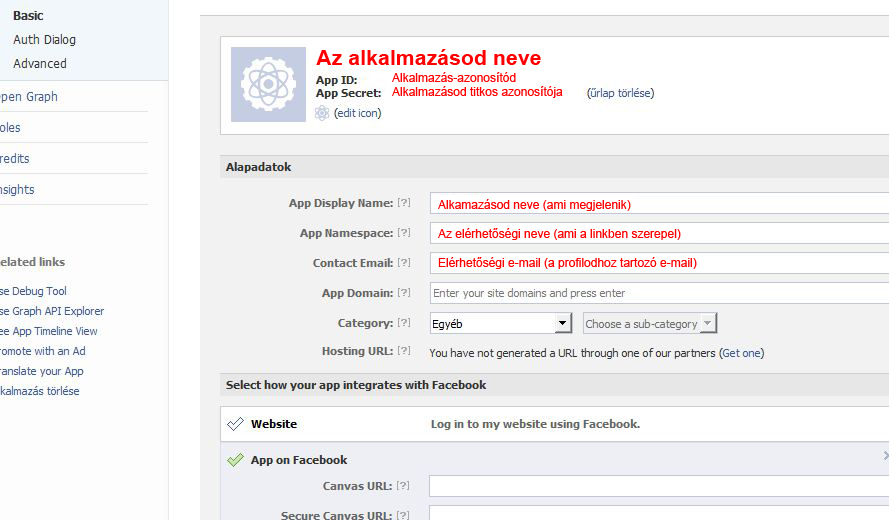The height and width of the screenshot is (520, 889).
Task: Click the Translate your App link
Action: coord(42,371)
